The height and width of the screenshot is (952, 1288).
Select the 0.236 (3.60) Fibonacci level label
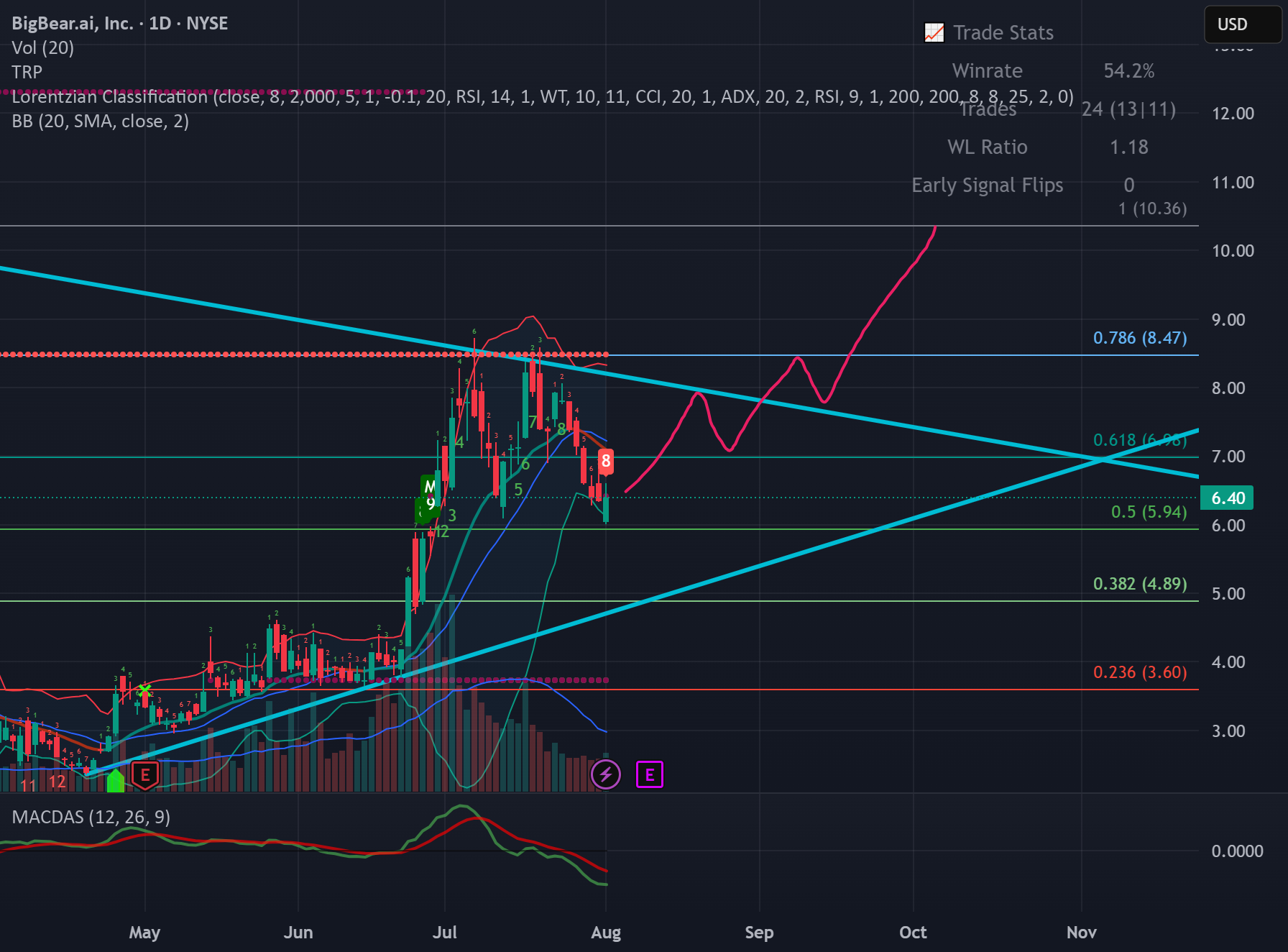click(1140, 672)
